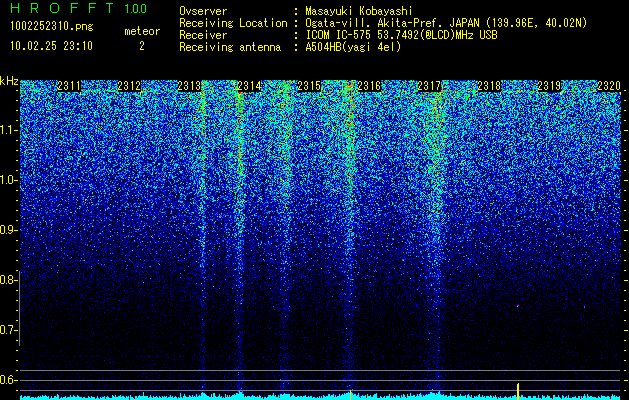The image size is (629, 400).
Task: Click the Receiving antenna field label
Action: click(x=230, y=47)
